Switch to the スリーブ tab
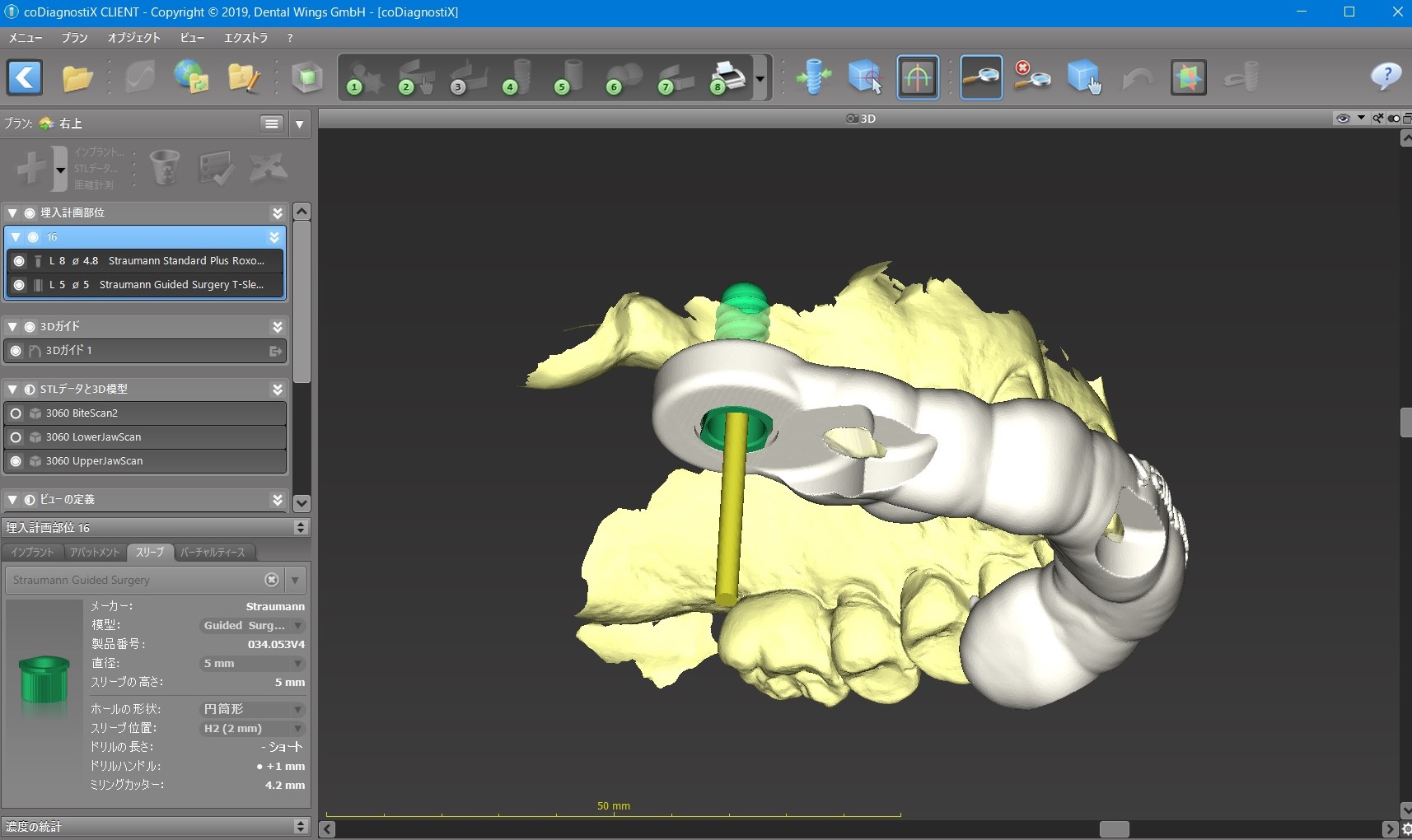 150,553
